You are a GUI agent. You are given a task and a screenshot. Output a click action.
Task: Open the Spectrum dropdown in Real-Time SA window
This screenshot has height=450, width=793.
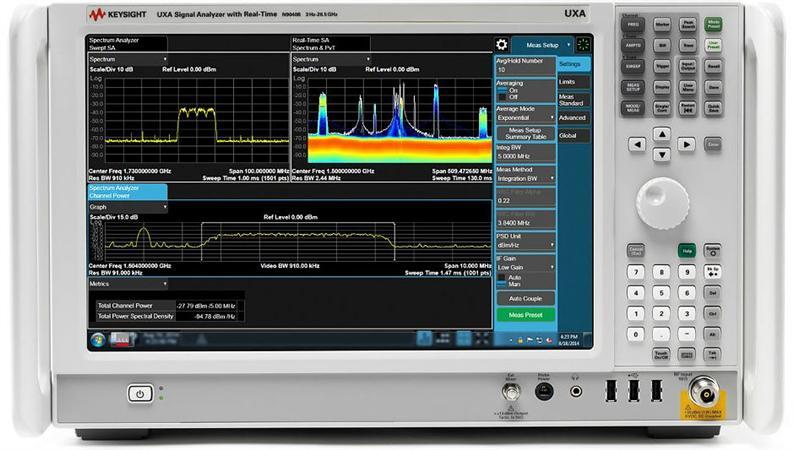331,59
